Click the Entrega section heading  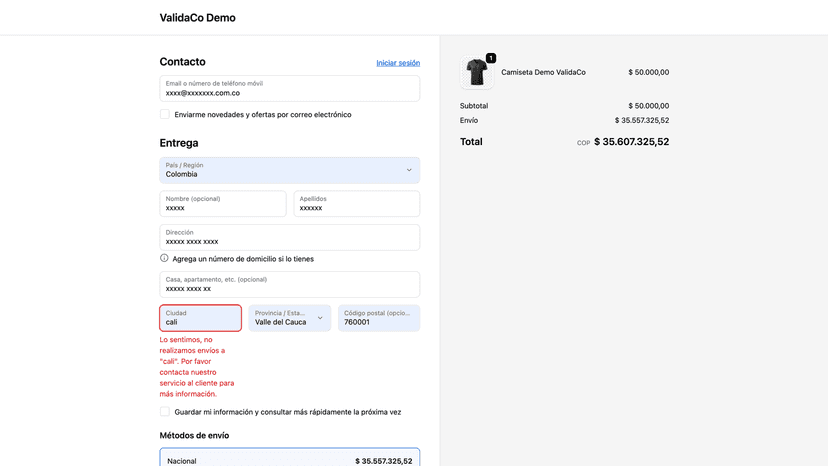click(x=179, y=143)
